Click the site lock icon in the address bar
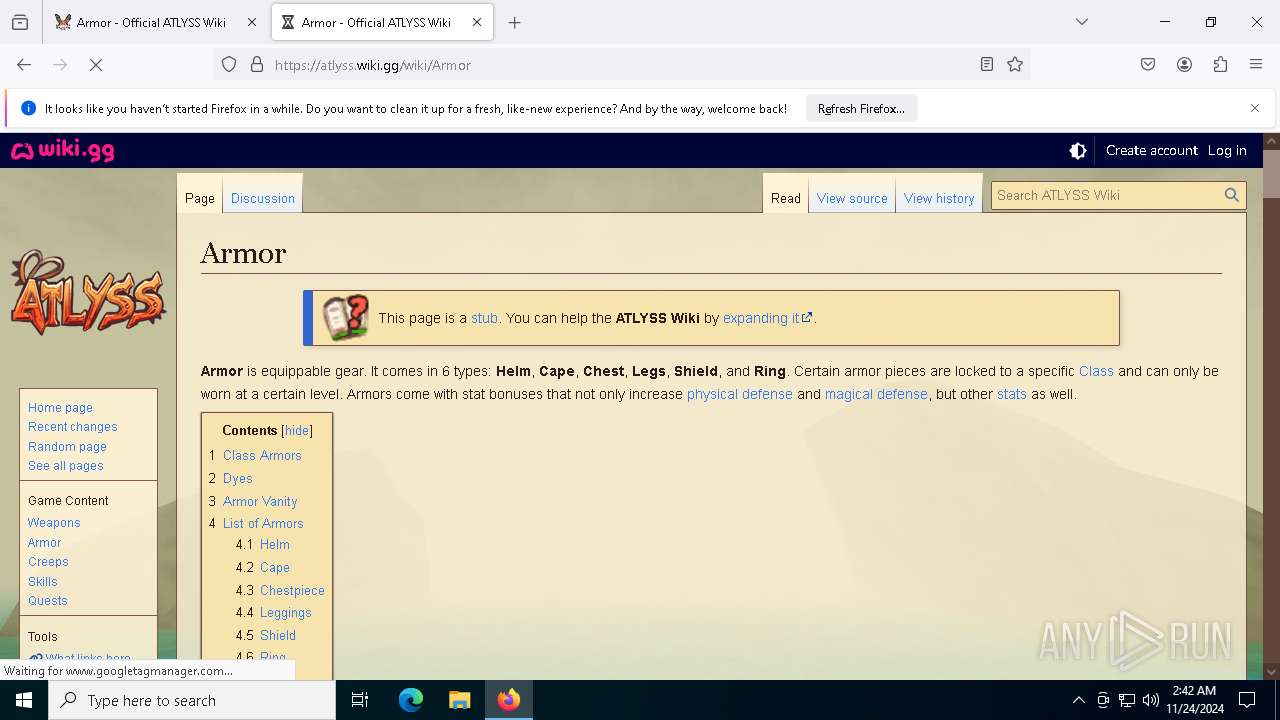 pyautogui.click(x=257, y=64)
